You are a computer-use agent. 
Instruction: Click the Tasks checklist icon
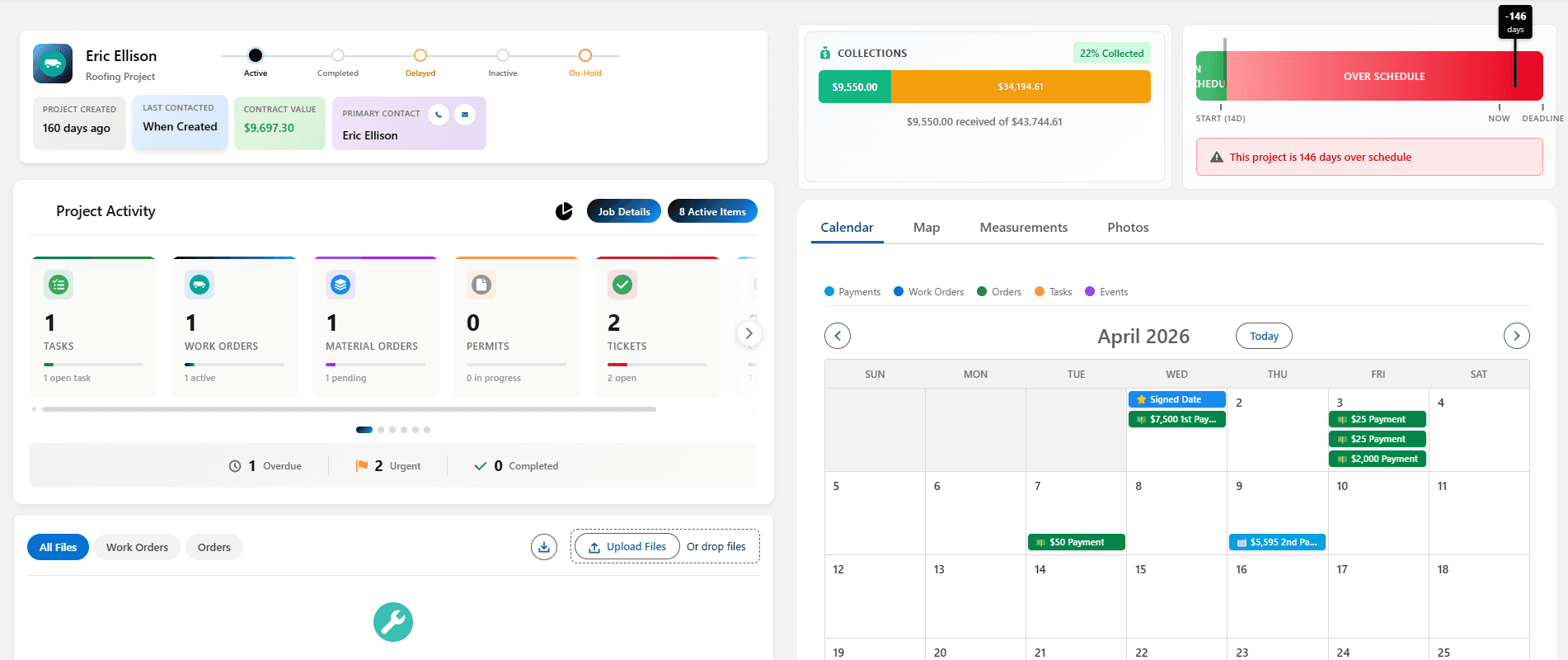[x=59, y=285]
